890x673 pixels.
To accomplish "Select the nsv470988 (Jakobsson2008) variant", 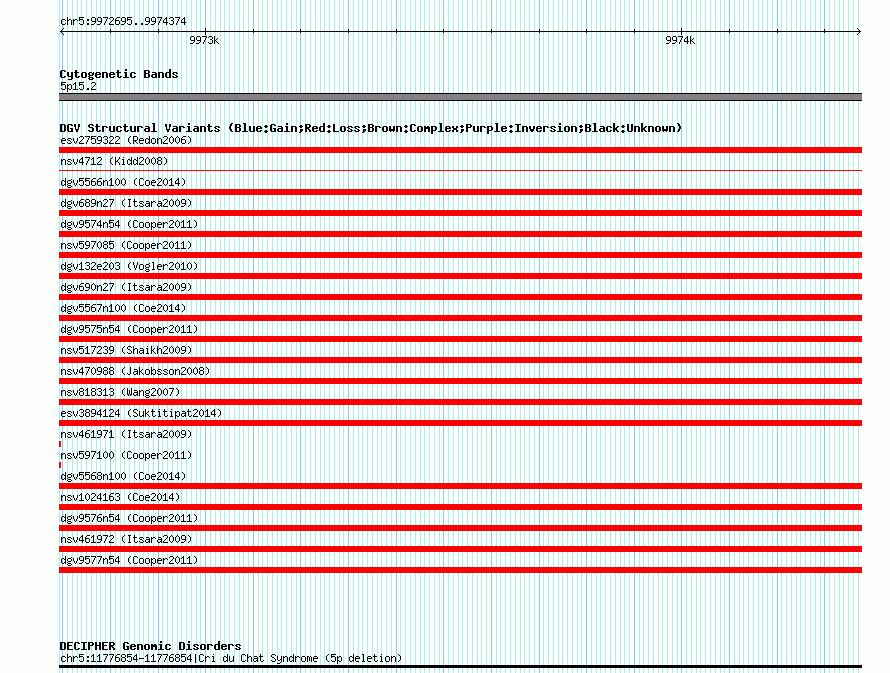I will (x=135, y=371).
